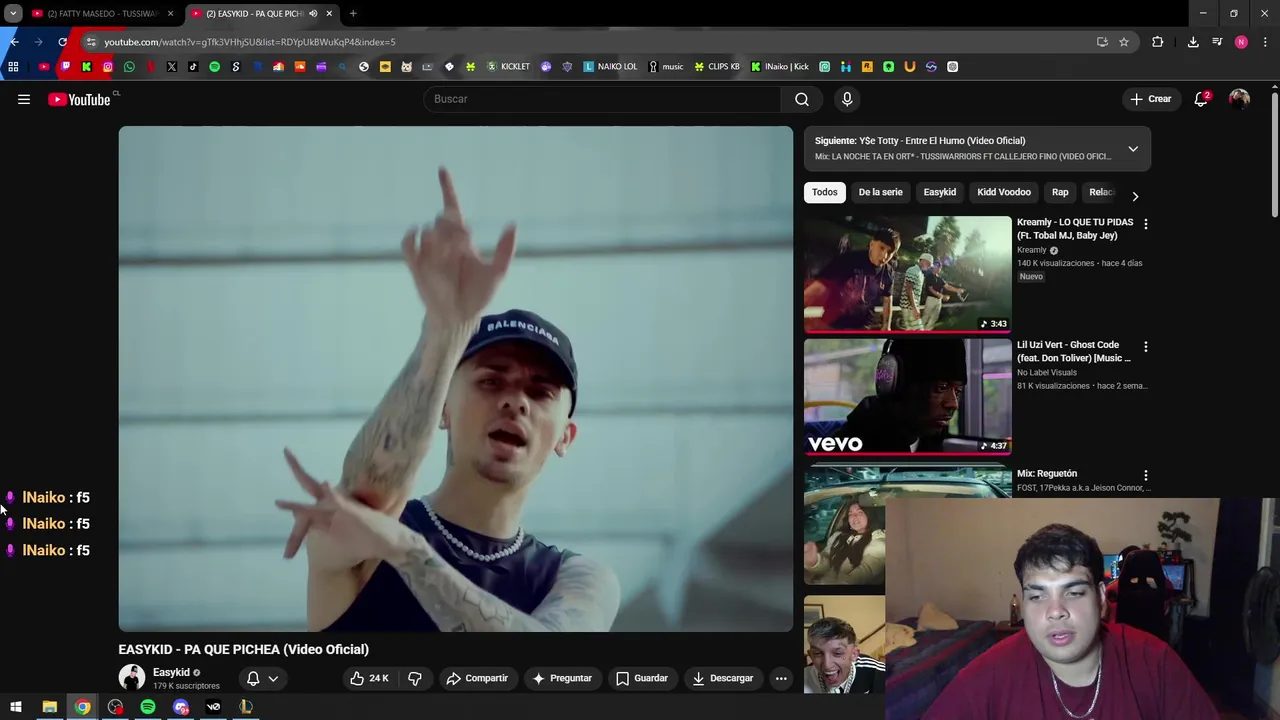
Task: Select the De la serie chip
Action: (880, 192)
